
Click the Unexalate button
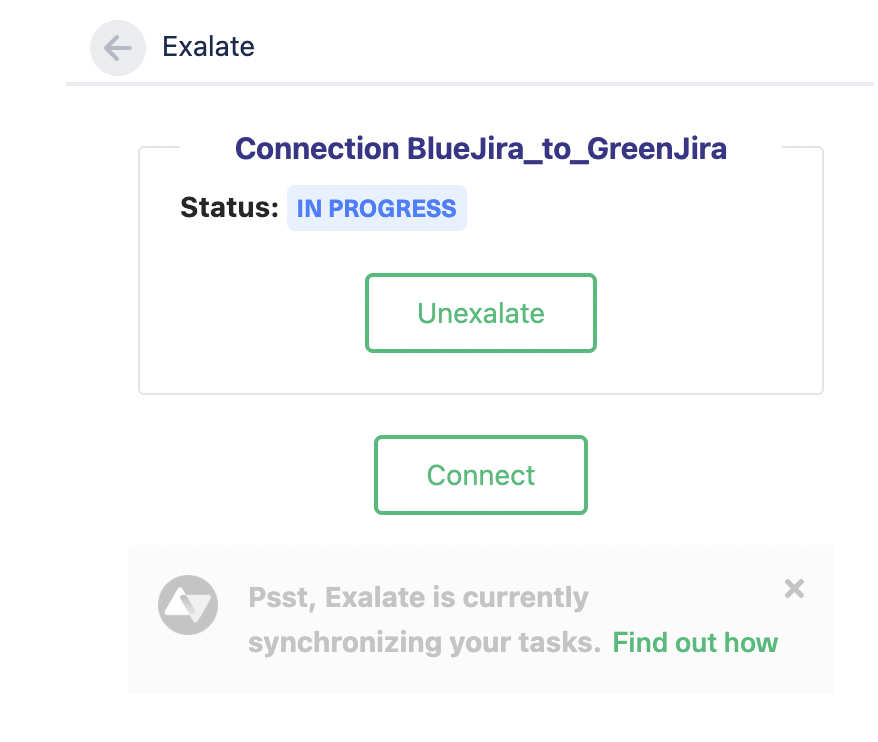coord(480,312)
